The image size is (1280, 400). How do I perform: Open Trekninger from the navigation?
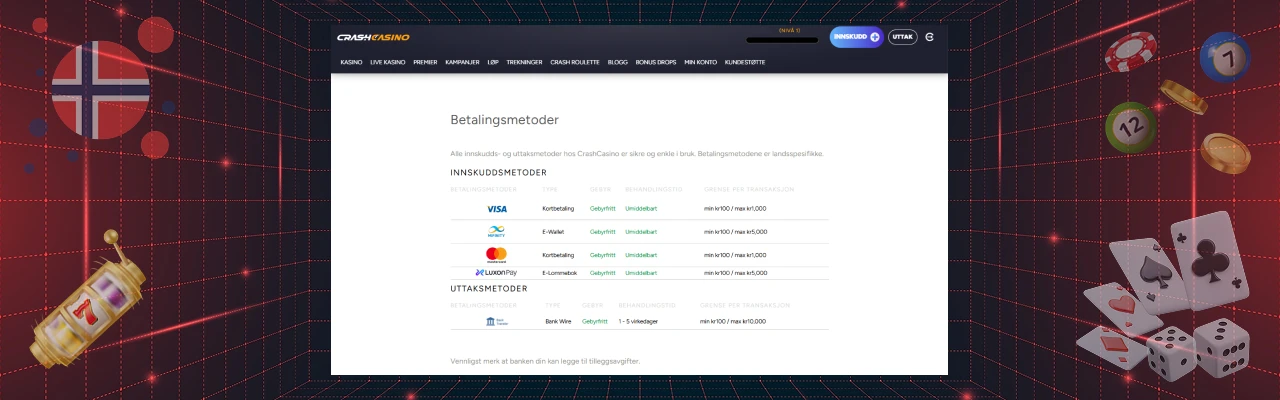click(525, 62)
